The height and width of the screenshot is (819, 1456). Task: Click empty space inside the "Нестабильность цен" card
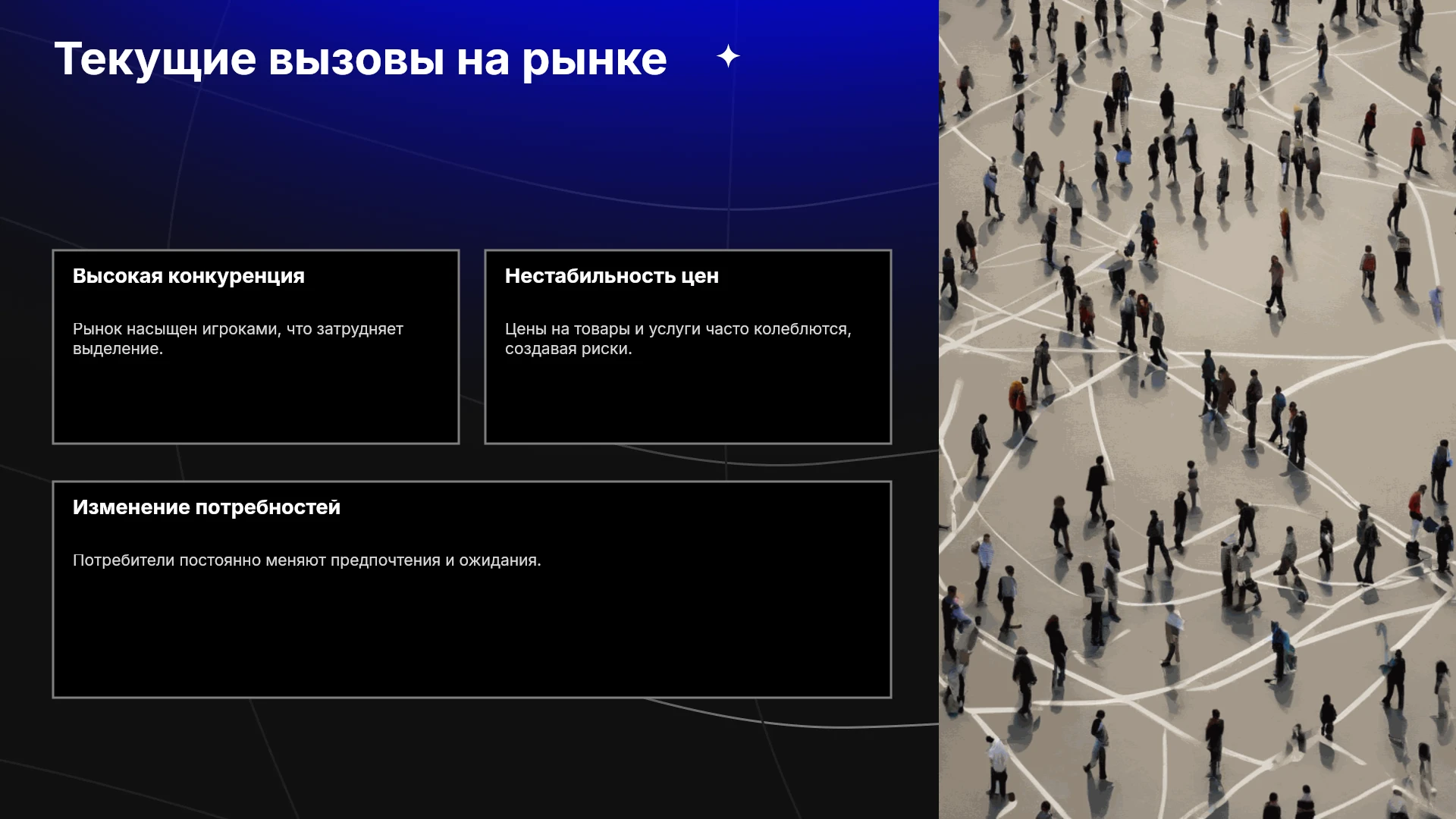point(688,402)
